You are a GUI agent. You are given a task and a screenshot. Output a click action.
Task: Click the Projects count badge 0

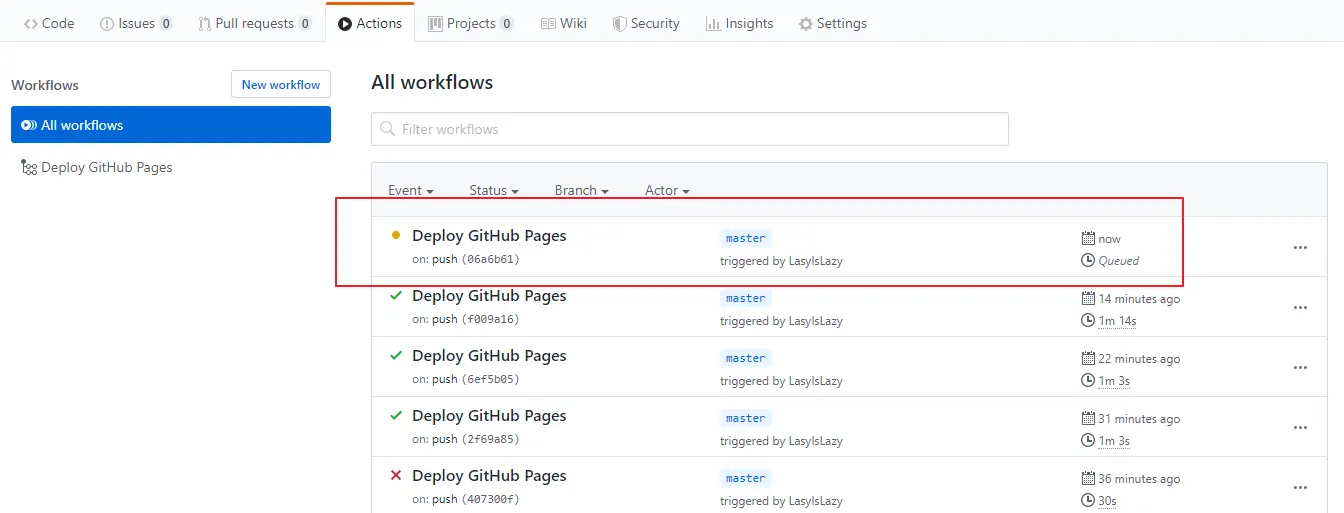tap(507, 23)
